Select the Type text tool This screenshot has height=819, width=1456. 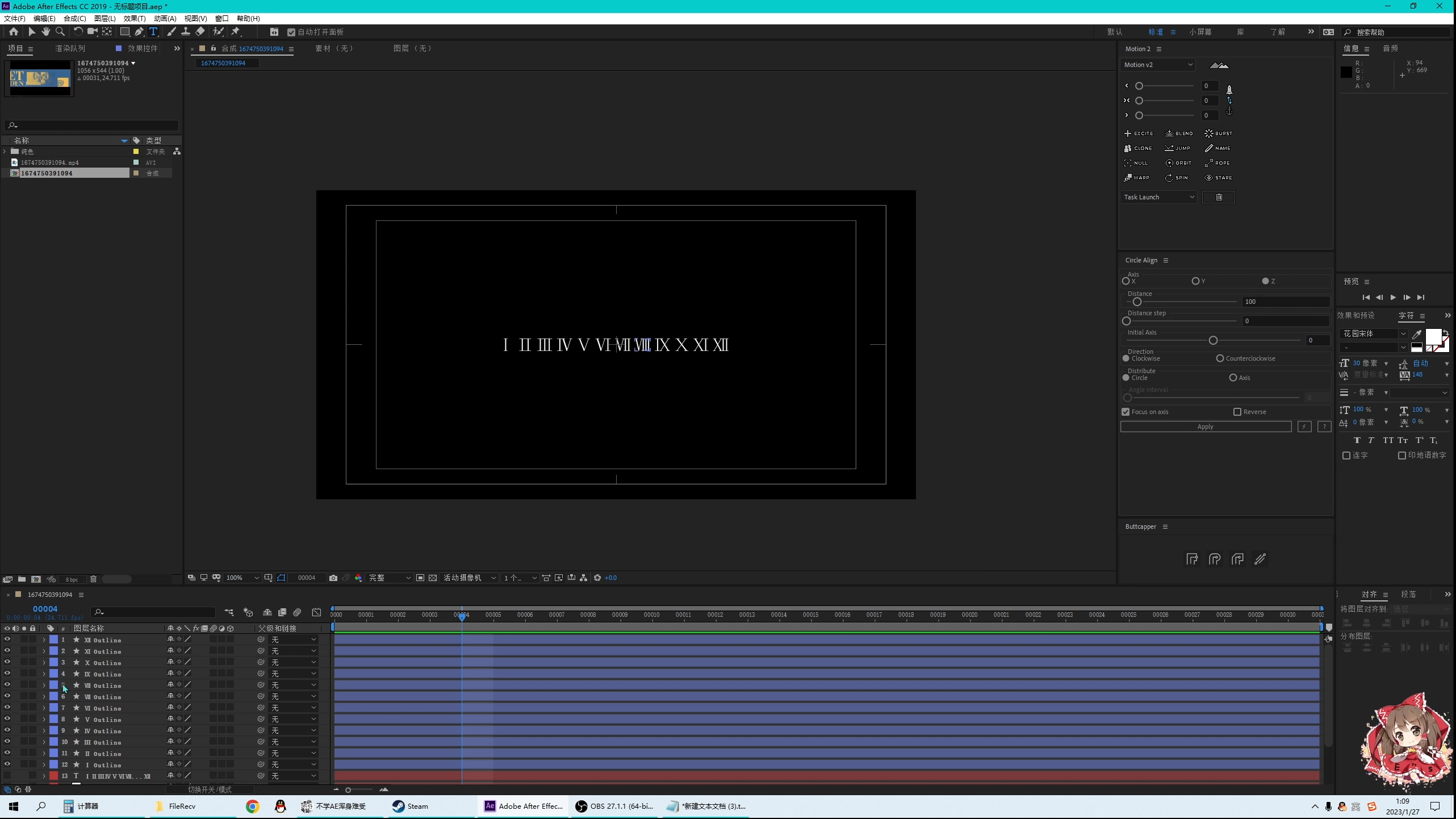click(x=153, y=32)
